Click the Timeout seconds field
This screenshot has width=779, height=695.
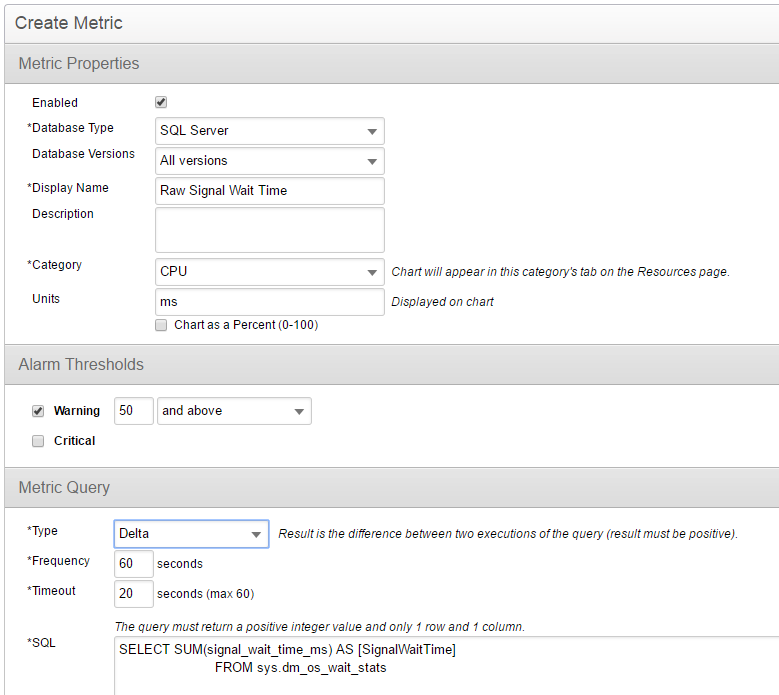point(134,594)
